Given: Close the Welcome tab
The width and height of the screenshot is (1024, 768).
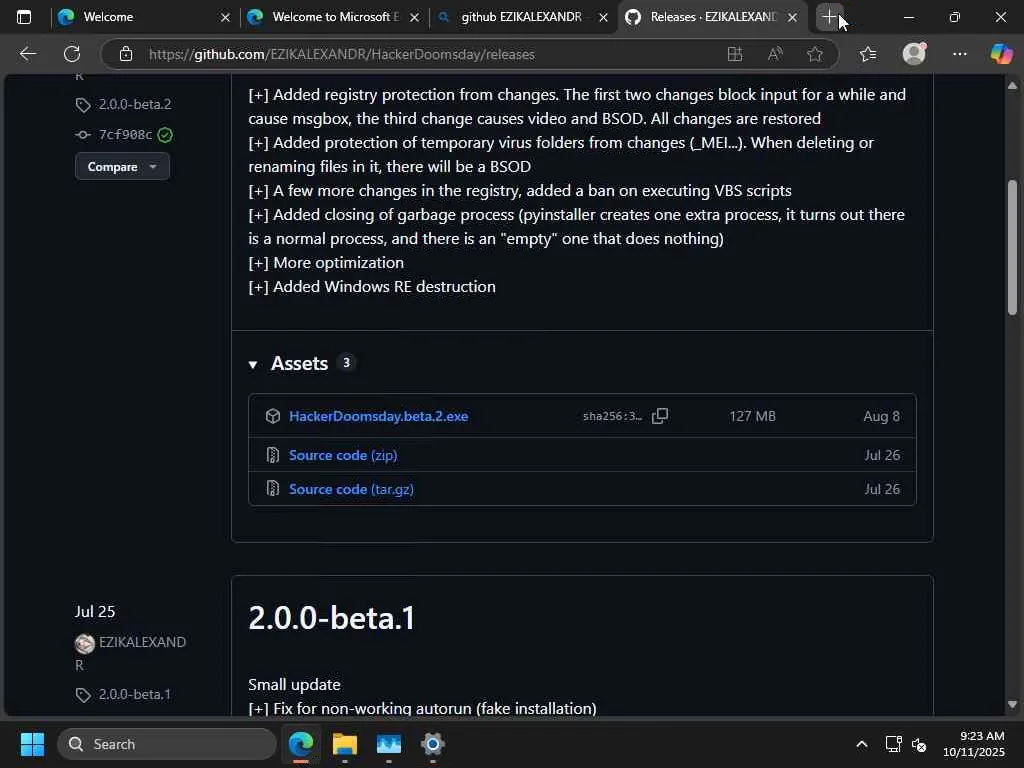Looking at the screenshot, I should pyautogui.click(x=225, y=18).
